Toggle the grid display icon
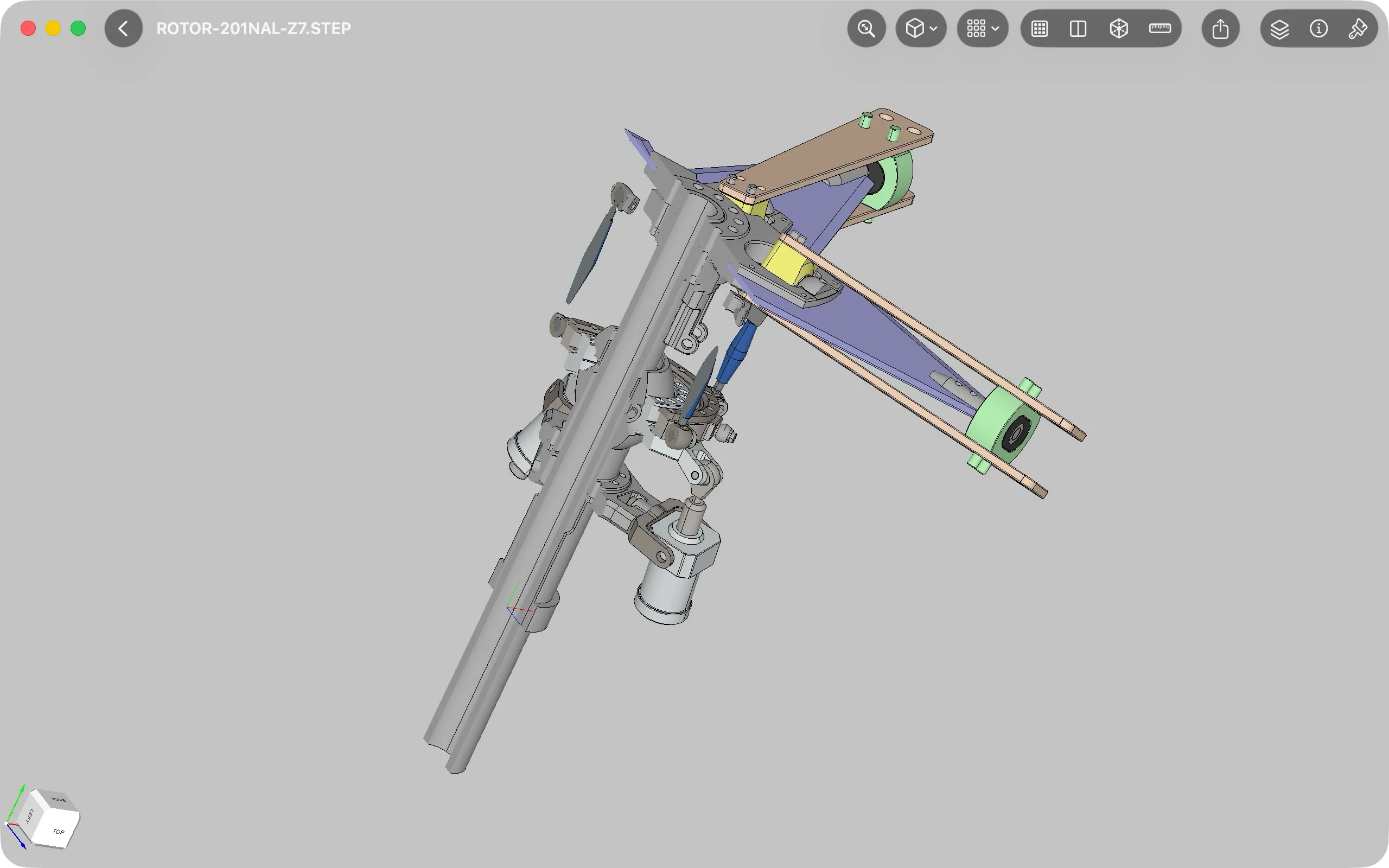 point(1040,28)
